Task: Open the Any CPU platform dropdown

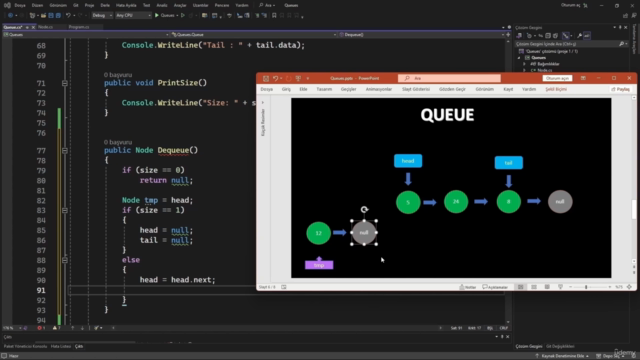Action: click(133, 16)
